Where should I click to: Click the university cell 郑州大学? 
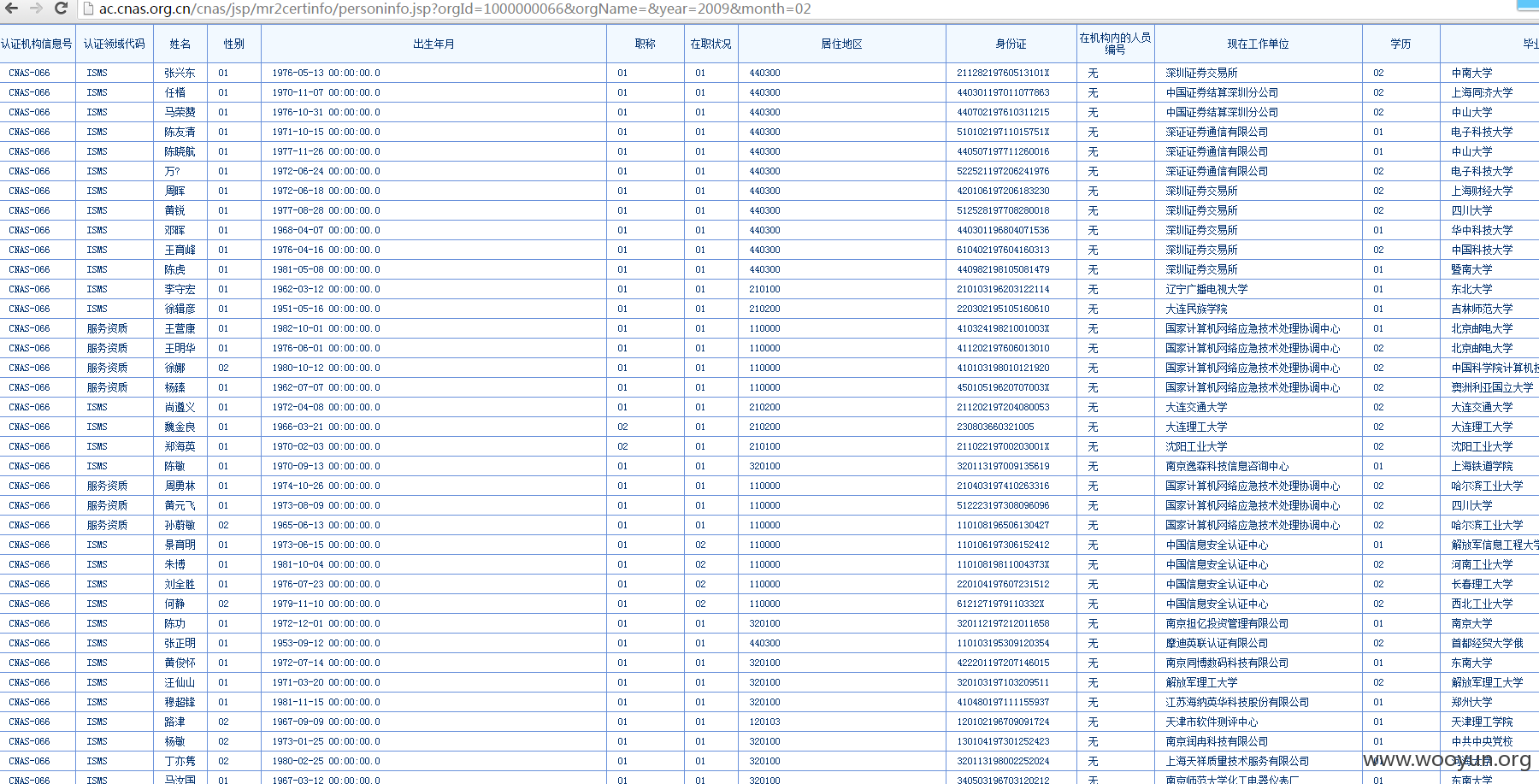[1471, 702]
